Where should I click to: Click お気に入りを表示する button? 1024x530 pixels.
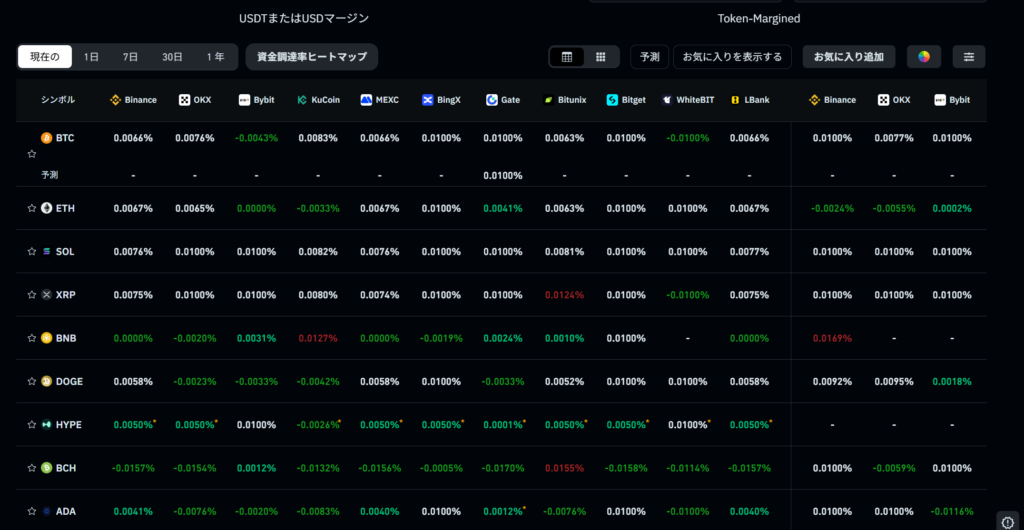pyautogui.click(x=732, y=57)
